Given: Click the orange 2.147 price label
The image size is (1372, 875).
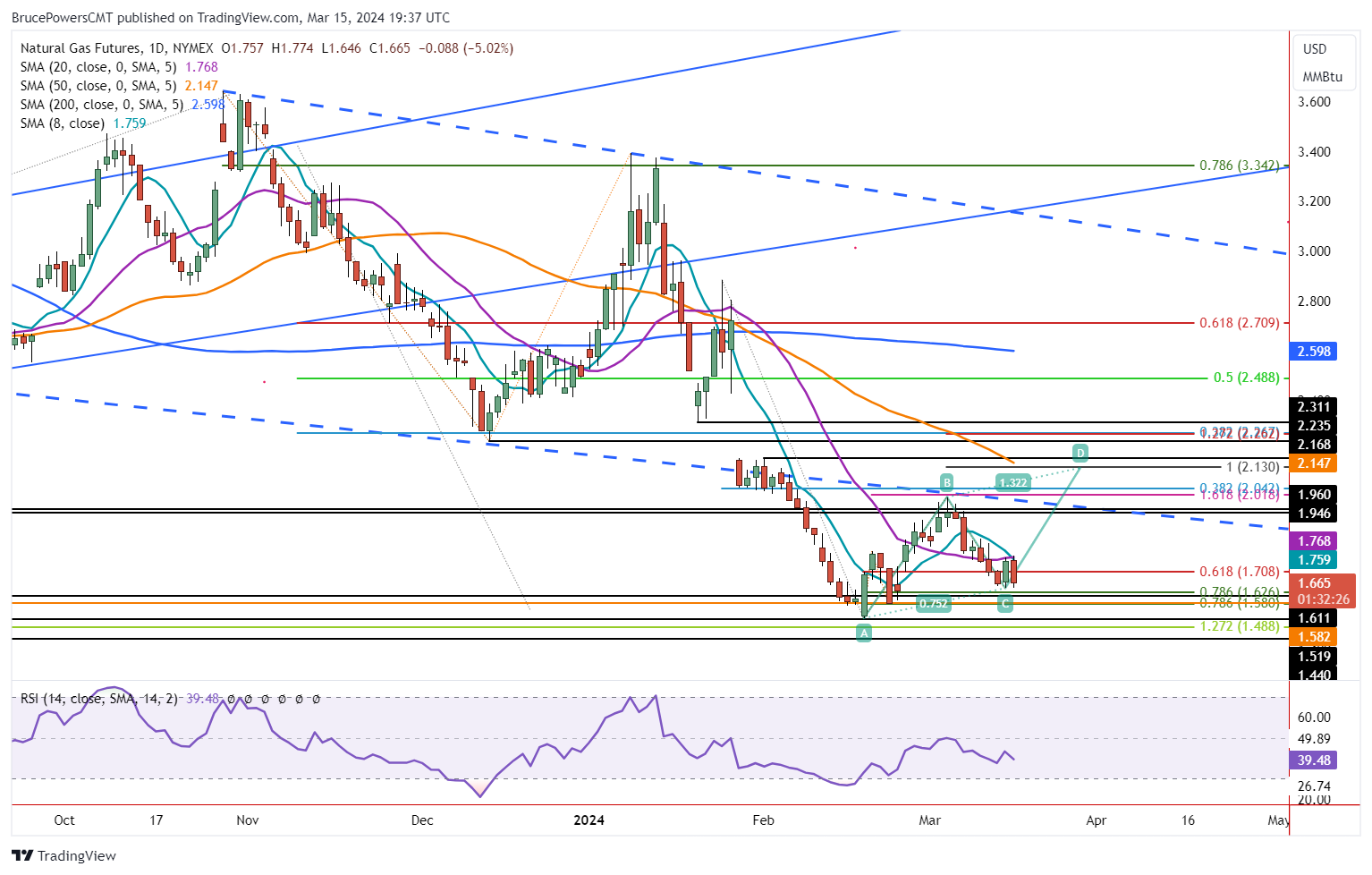Looking at the screenshot, I should tap(1314, 463).
